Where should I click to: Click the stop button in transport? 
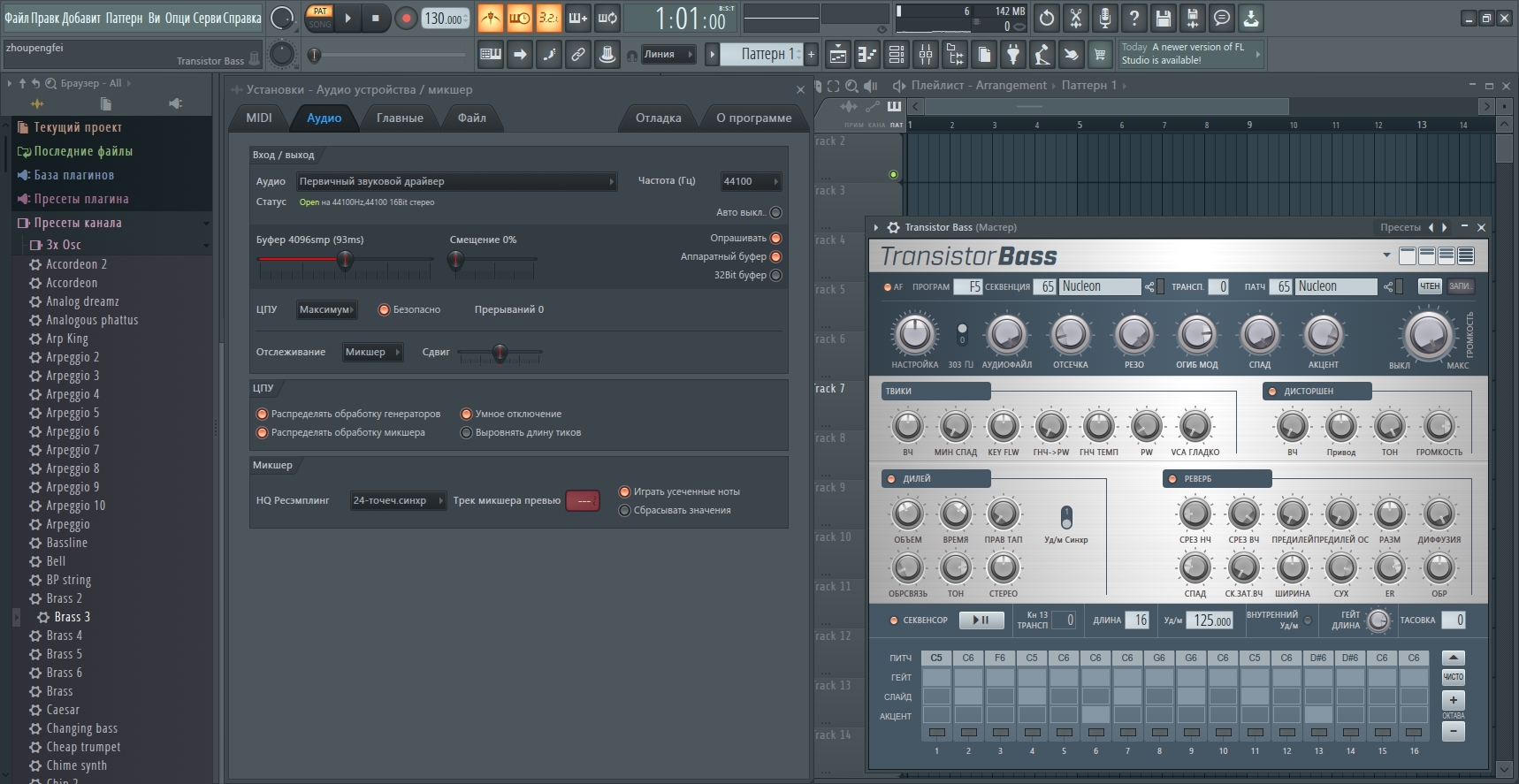376,18
